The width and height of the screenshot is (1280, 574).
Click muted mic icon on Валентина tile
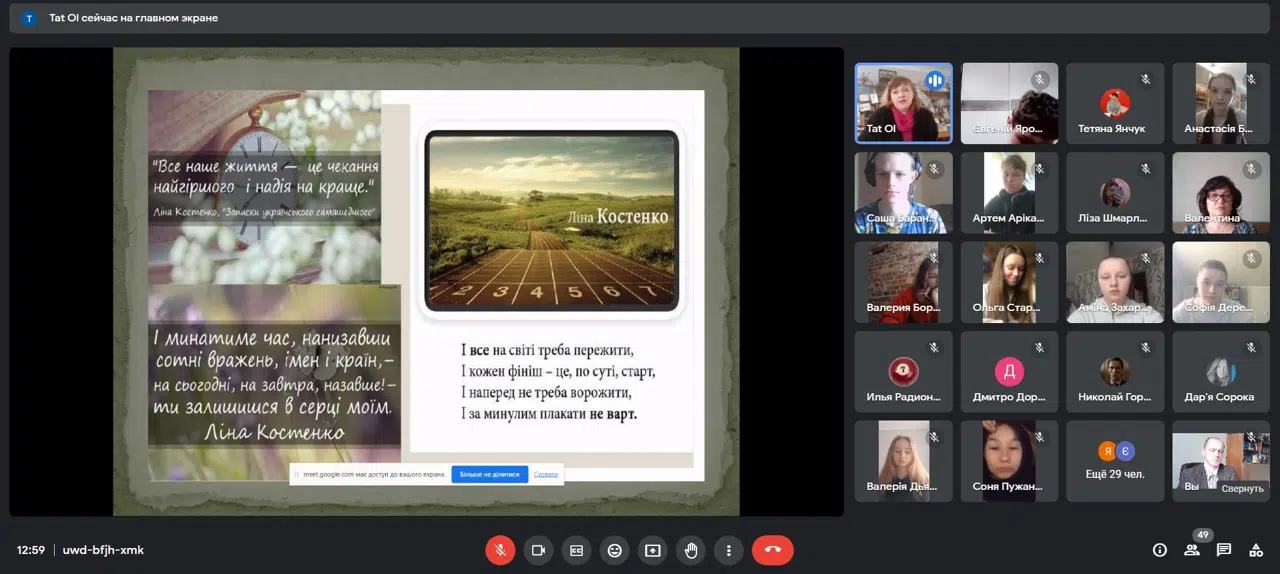(1252, 169)
